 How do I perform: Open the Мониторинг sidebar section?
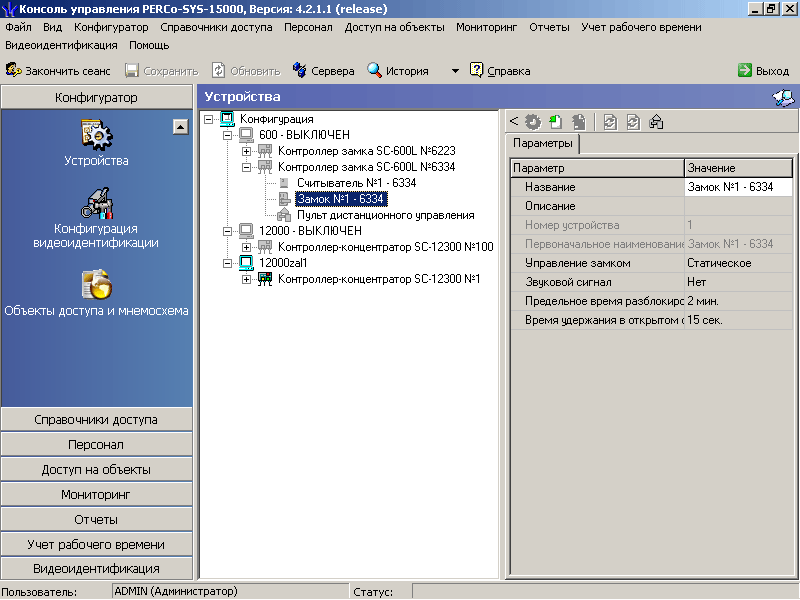[96, 494]
